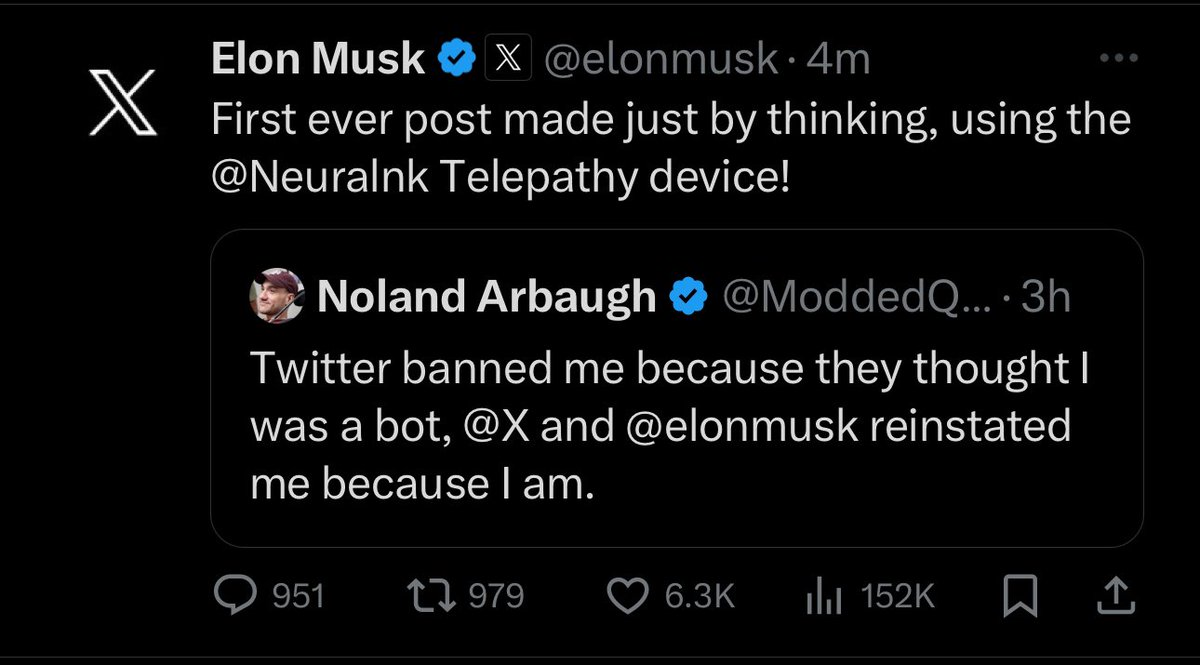The height and width of the screenshot is (665, 1200).
Task: Share the post via upload arrow icon
Action: click(1119, 597)
